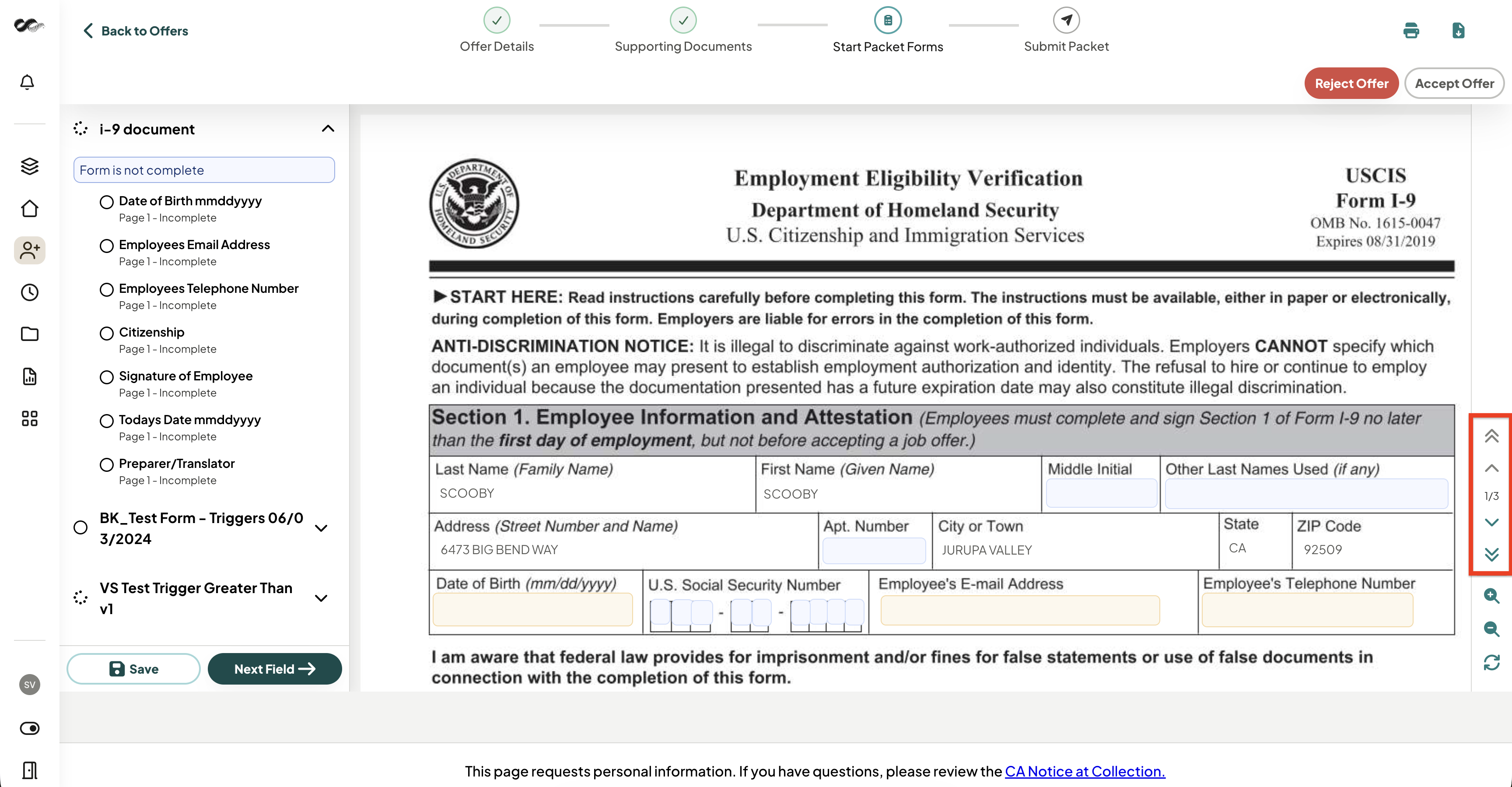Viewport: 1512px width, 787px height.
Task: Select Date of Birth mmddyyyy radio
Action: tap(106, 202)
